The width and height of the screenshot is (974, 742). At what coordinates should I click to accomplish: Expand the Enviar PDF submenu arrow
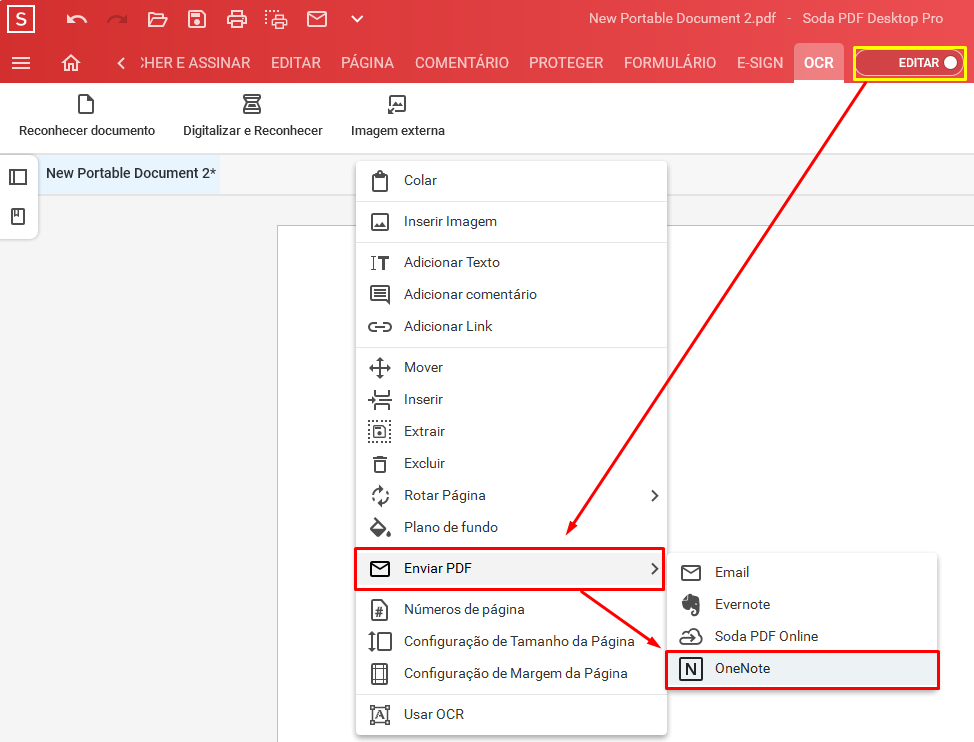pos(654,568)
